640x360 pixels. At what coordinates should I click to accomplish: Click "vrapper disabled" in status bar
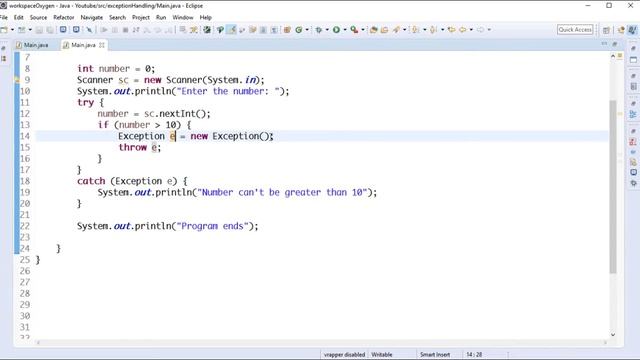pyautogui.click(x=344, y=355)
